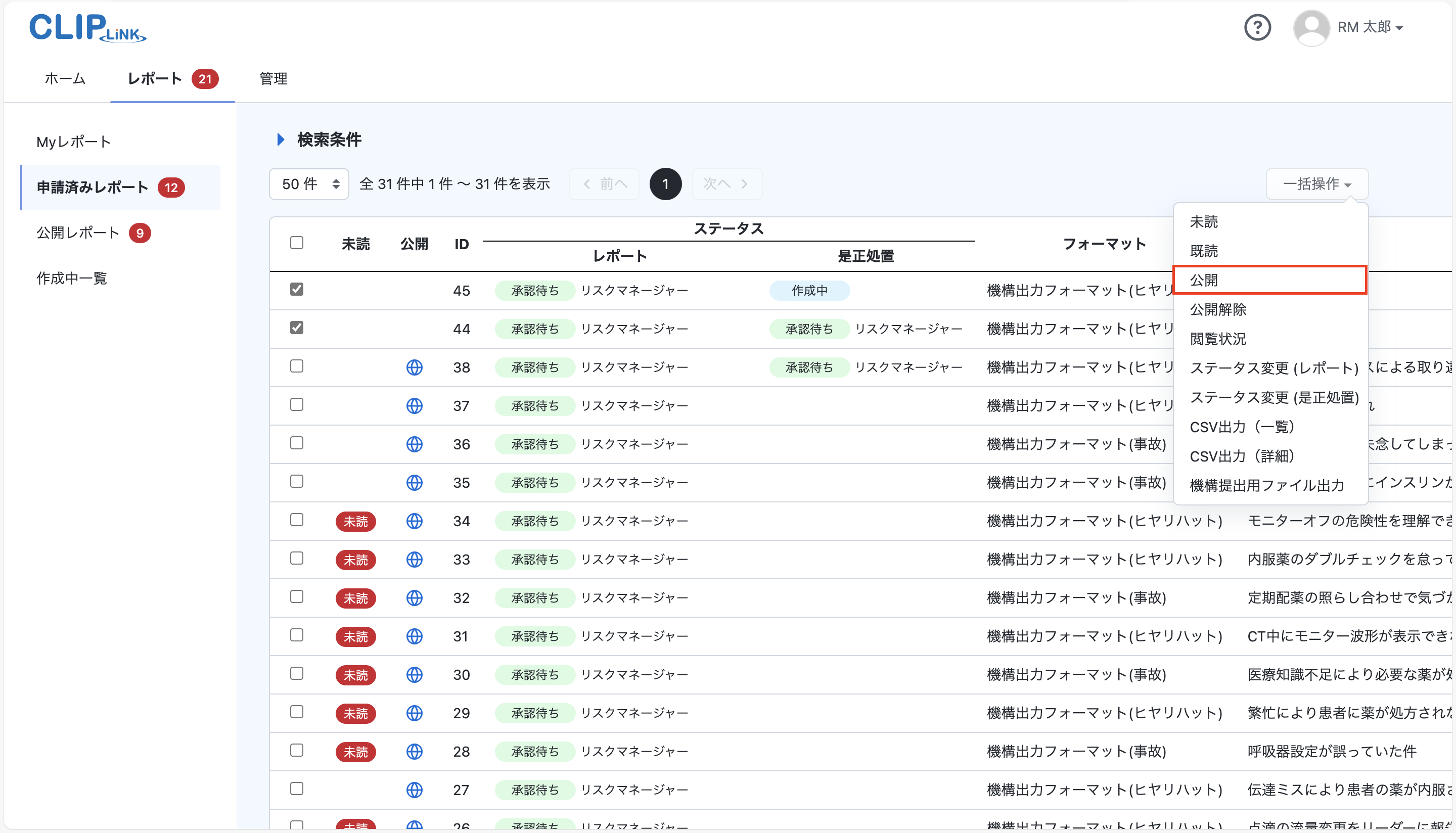Viewport: 1456px width, 833px height.
Task: Open the help question mark icon
Action: [1257, 27]
